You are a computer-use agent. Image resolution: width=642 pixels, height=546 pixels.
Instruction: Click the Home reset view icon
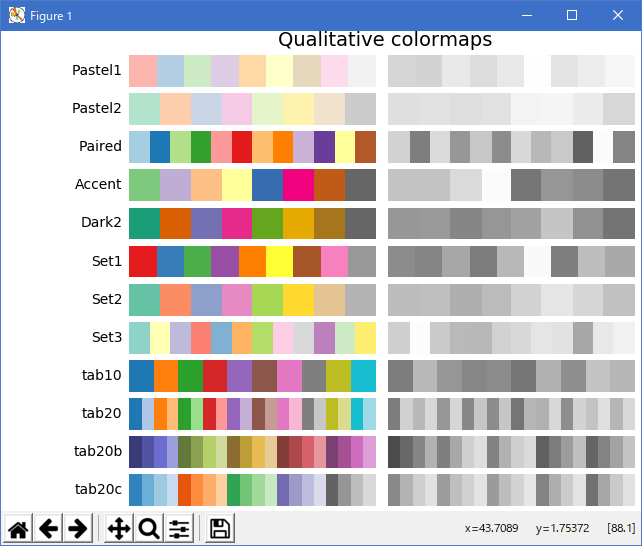point(18,529)
